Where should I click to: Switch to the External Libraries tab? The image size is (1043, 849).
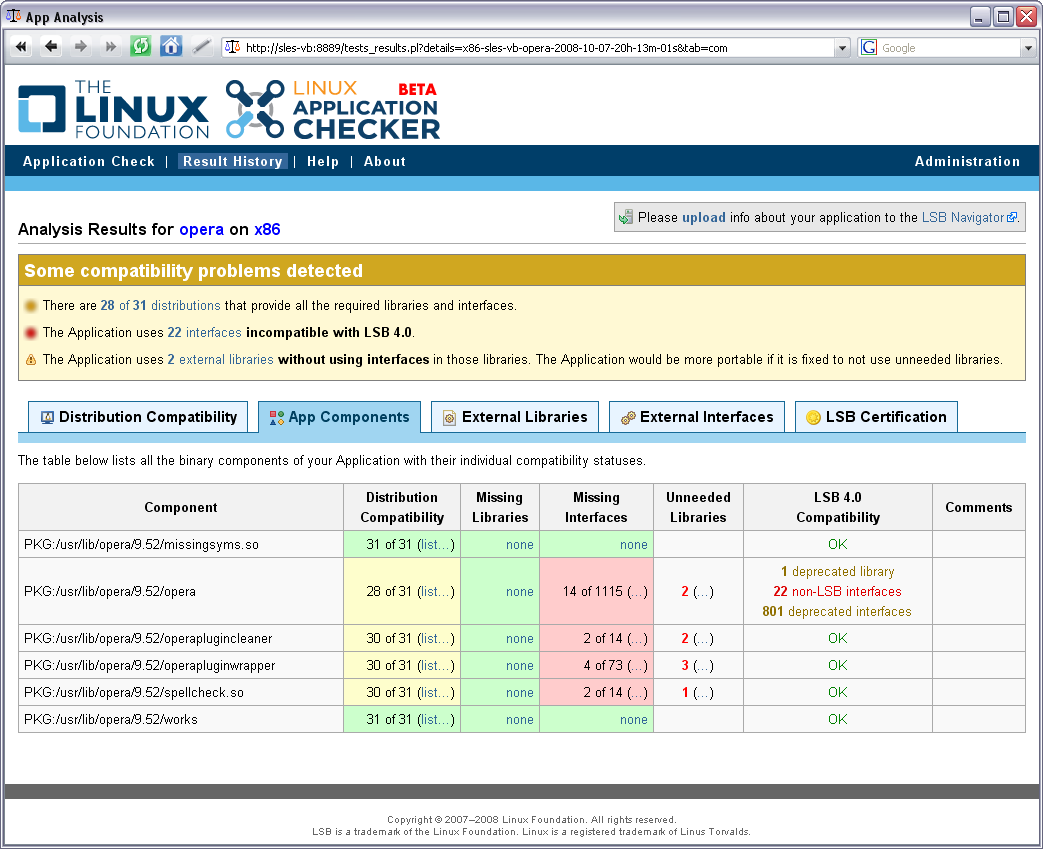(515, 417)
